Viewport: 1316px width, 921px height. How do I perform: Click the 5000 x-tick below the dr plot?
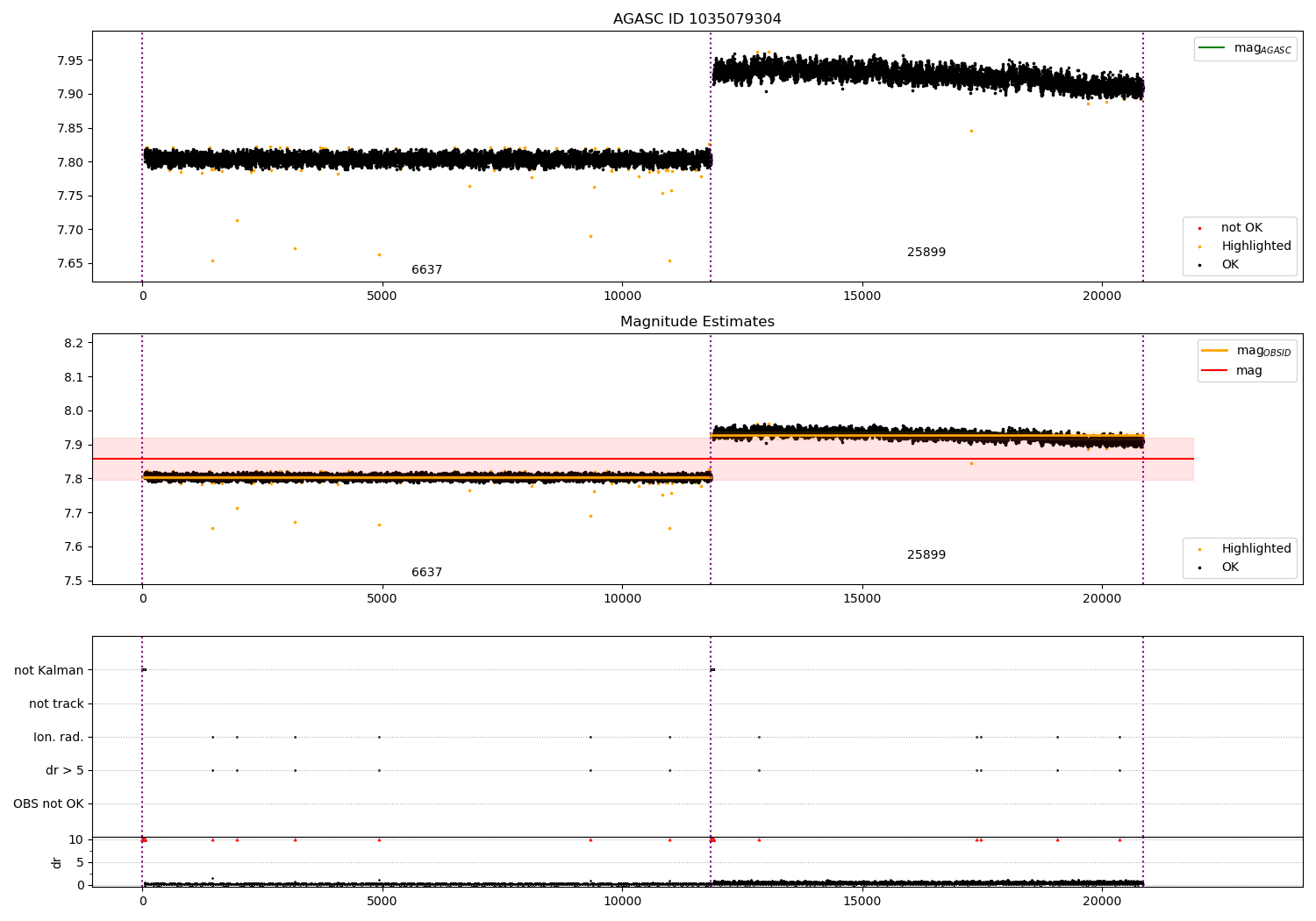coord(383,900)
